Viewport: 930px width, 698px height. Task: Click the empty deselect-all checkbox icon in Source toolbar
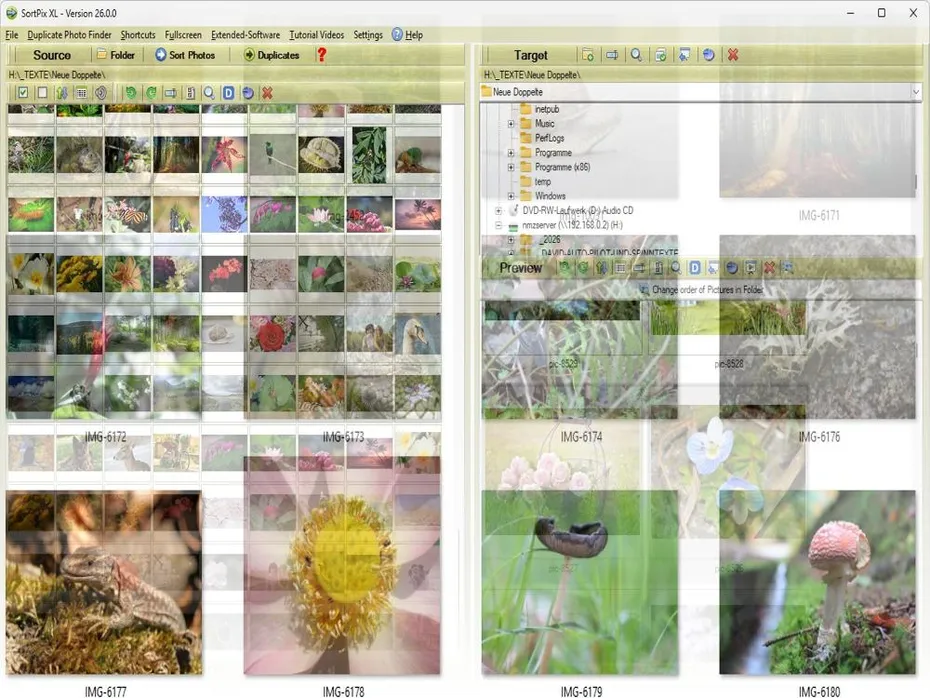(42, 93)
